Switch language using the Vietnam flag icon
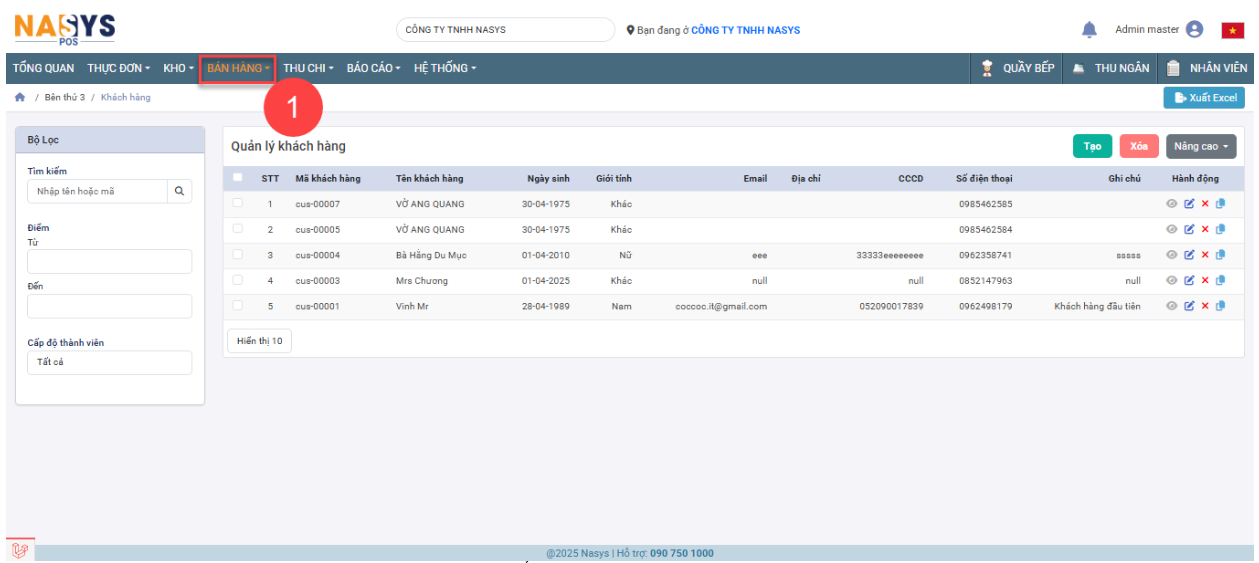 tap(1231, 30)
